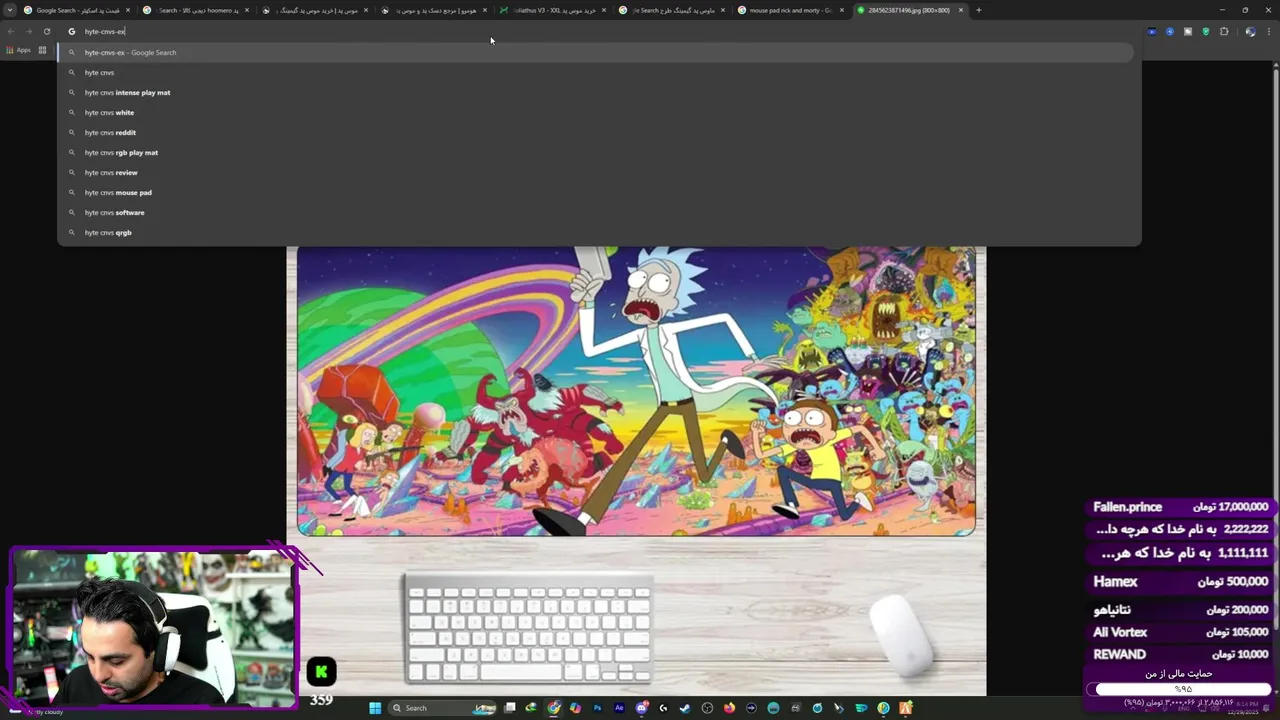This screenshot has width=1280, height=720.
Task: Open OBS Studio from the taskbar
Action: click(x=707, y=708)
